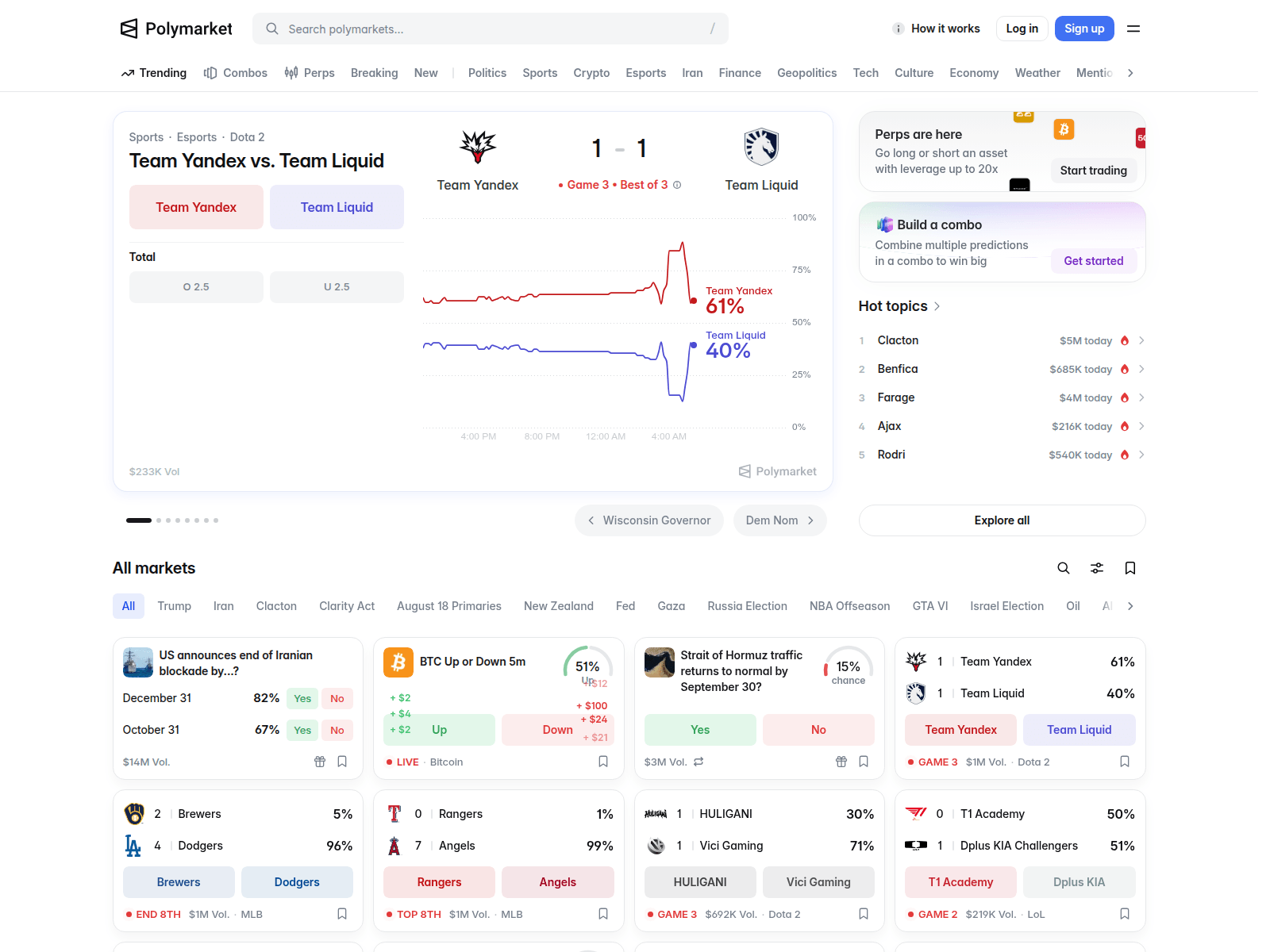The height and width of the screenshot is (952, 1270).
Task: Click the Team Yandex logo in featured match
Action: coord(478,147)
